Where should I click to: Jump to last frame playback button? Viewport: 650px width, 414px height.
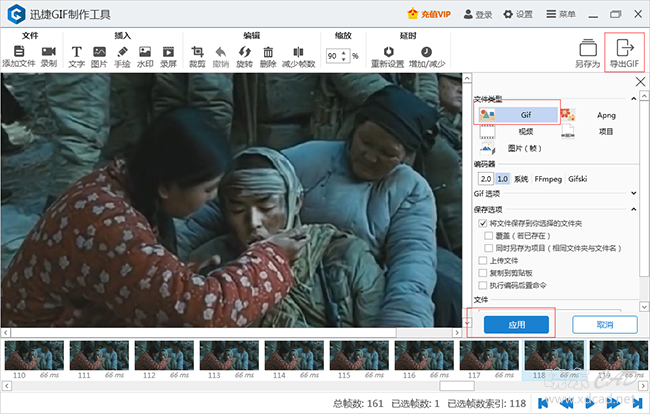[x=637, y=403]
